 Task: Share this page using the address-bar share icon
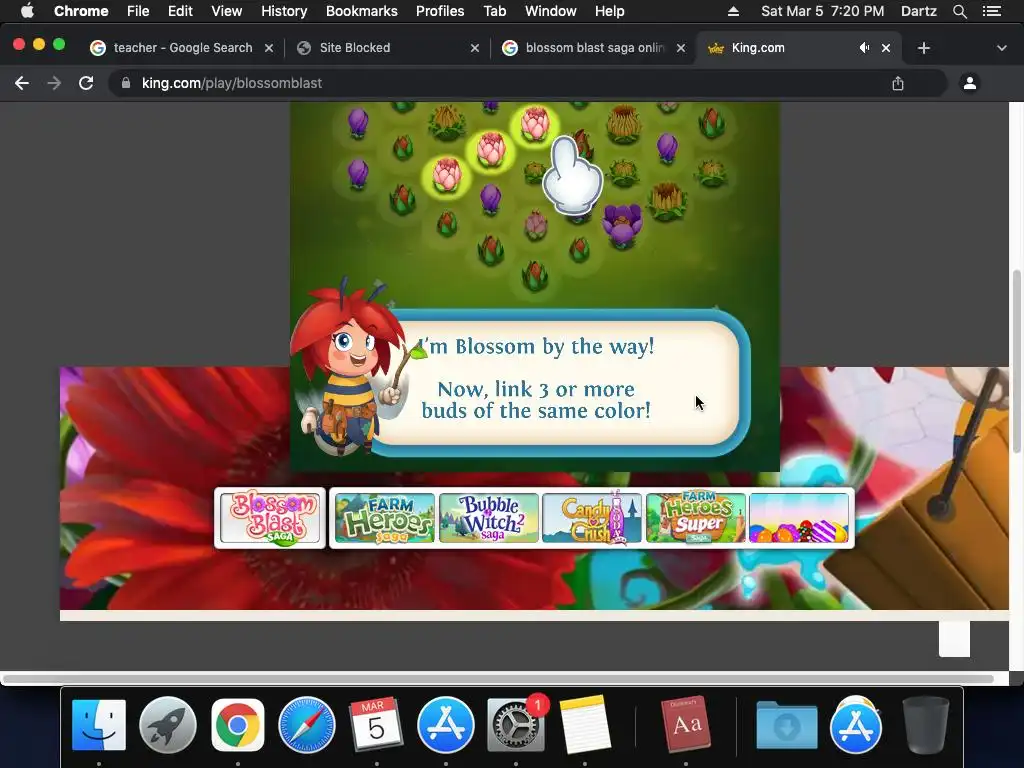click(898, 83)
